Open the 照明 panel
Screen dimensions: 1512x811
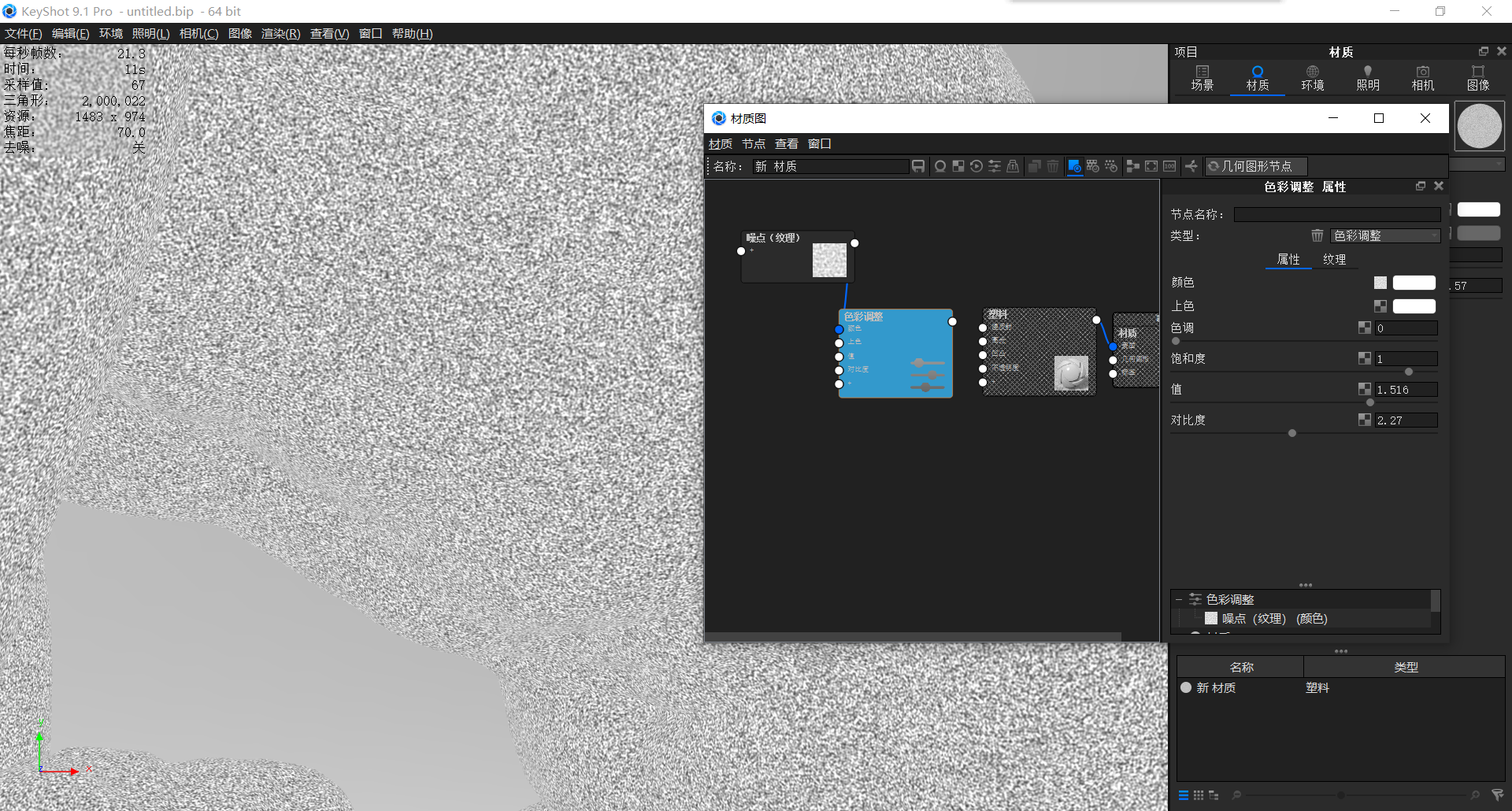[1367, 77]
